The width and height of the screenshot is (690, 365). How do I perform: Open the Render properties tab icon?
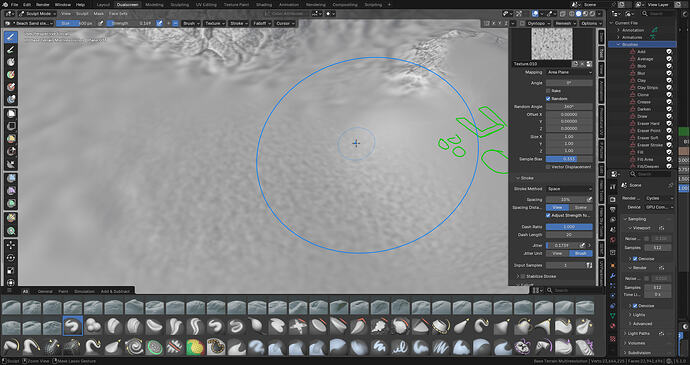(x=613, y=199)
